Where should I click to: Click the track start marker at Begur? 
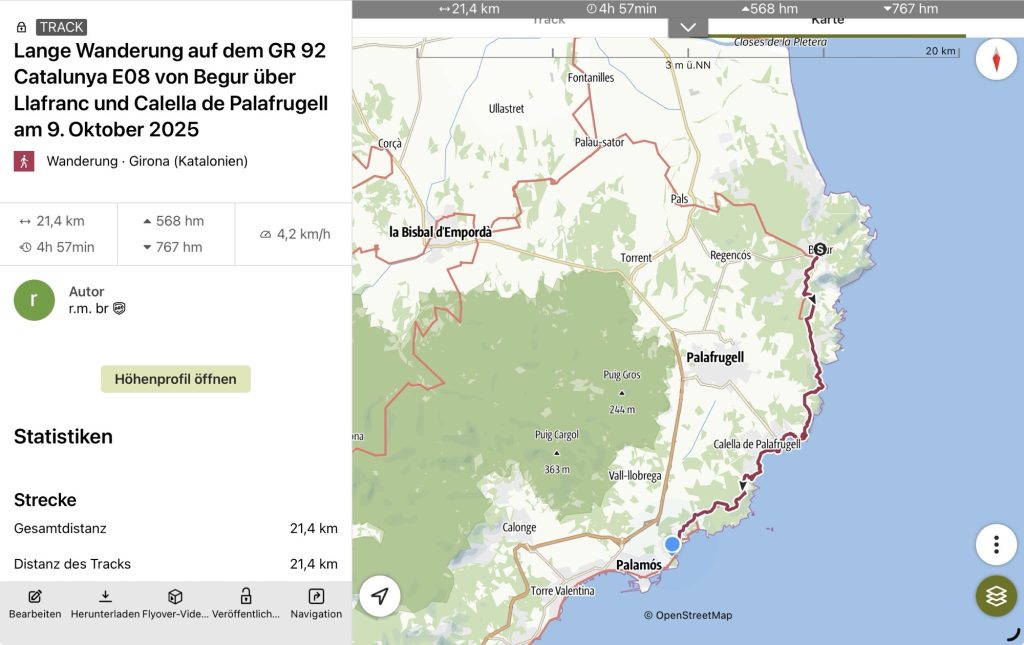click(820, 249)
